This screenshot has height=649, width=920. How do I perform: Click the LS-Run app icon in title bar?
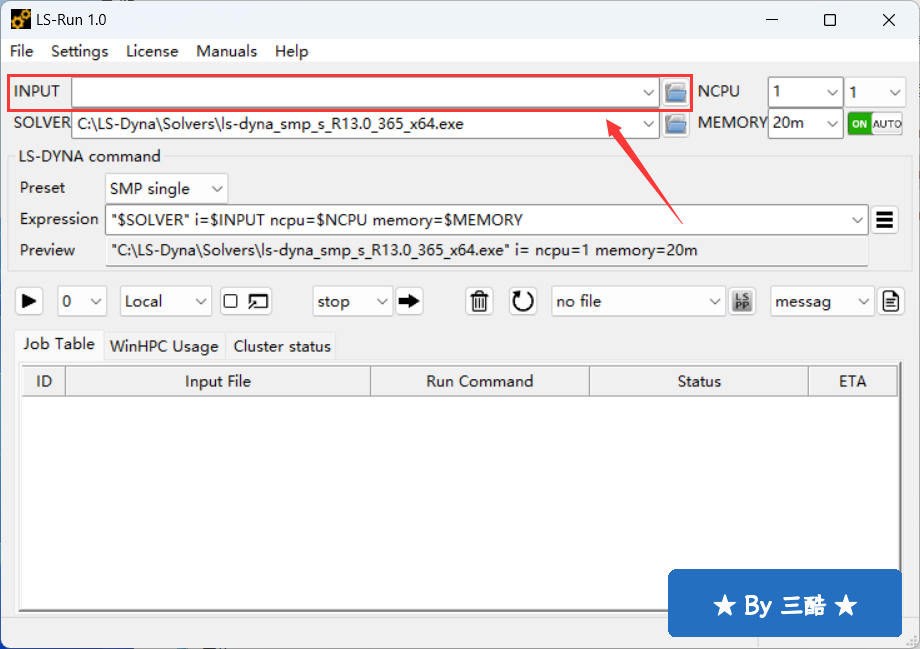point(21,19)
